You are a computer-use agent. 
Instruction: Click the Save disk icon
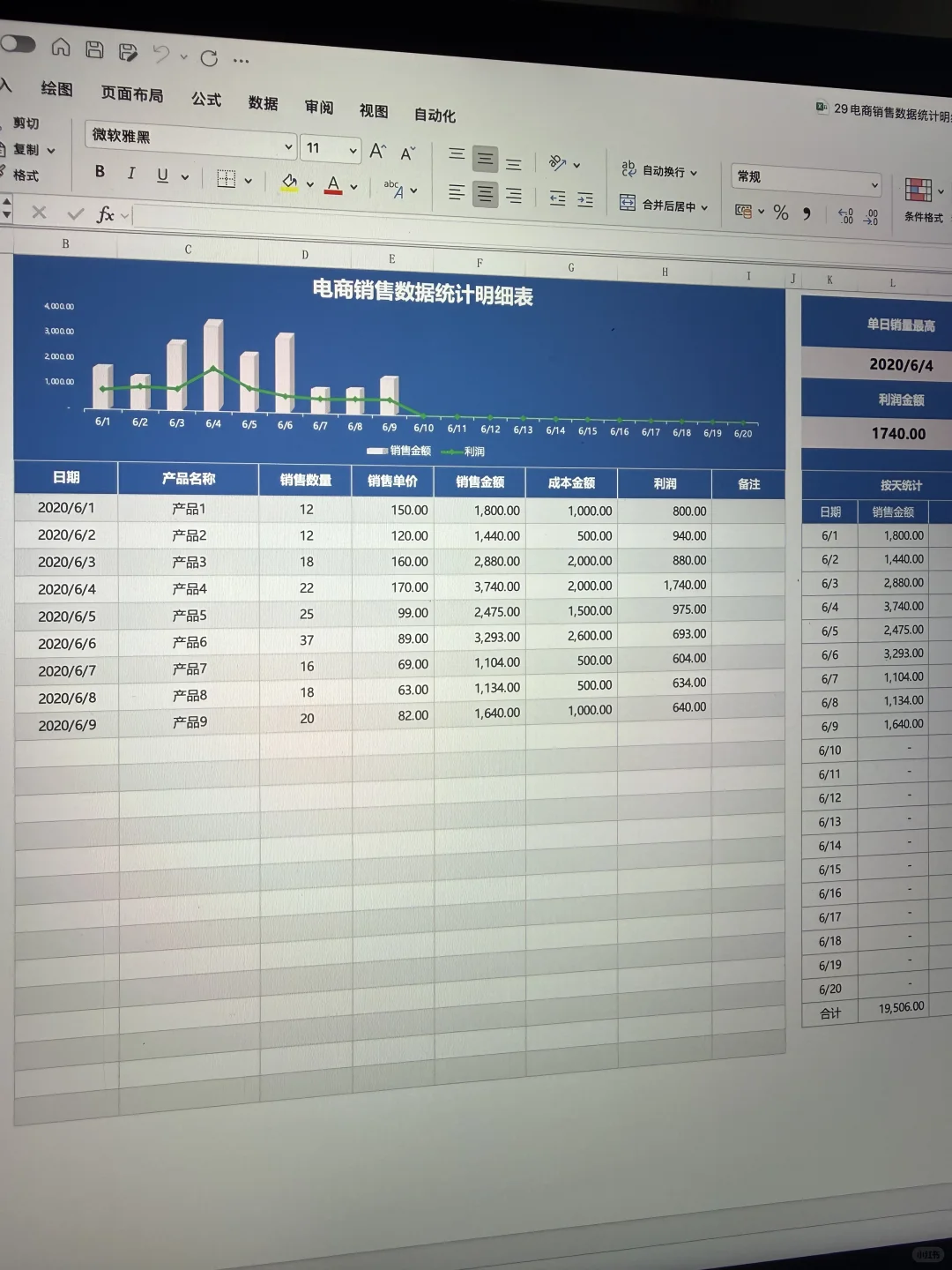(94, 49)
